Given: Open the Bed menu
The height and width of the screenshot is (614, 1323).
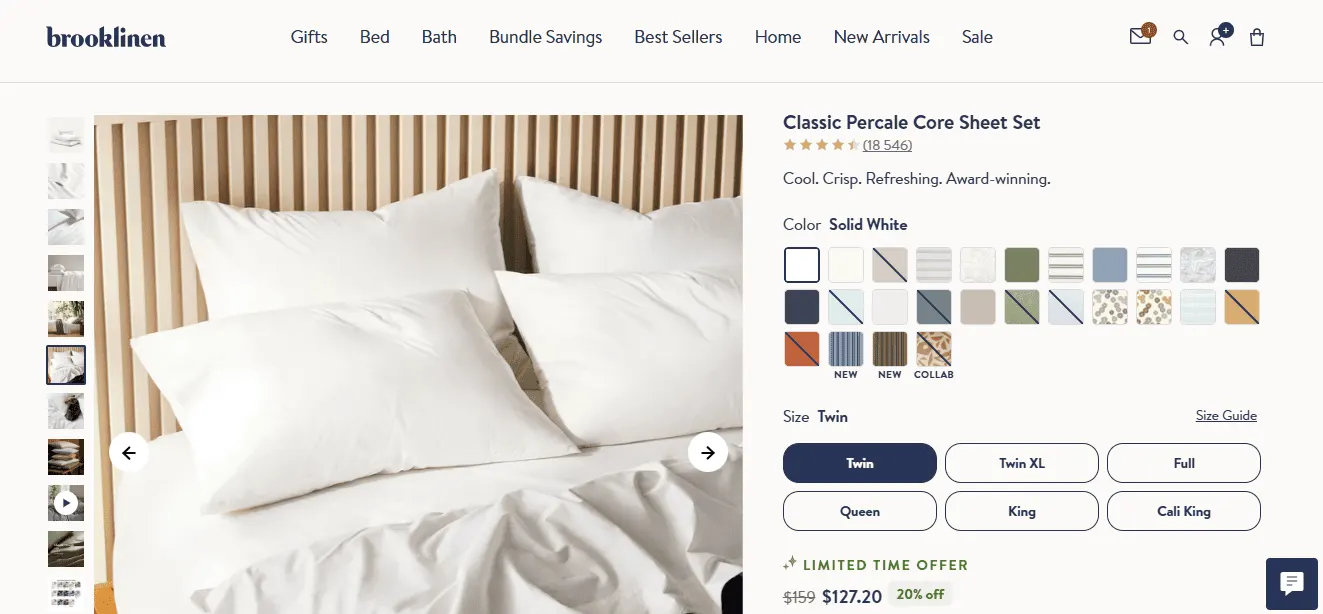Looking at the screenshot, I should pos(374,37).
